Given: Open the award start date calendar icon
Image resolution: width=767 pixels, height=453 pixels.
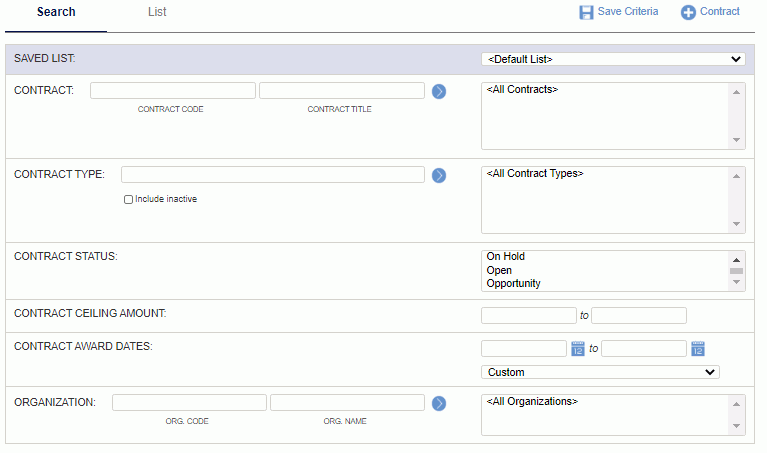Looking at the screenshot, I should point(578,349).
